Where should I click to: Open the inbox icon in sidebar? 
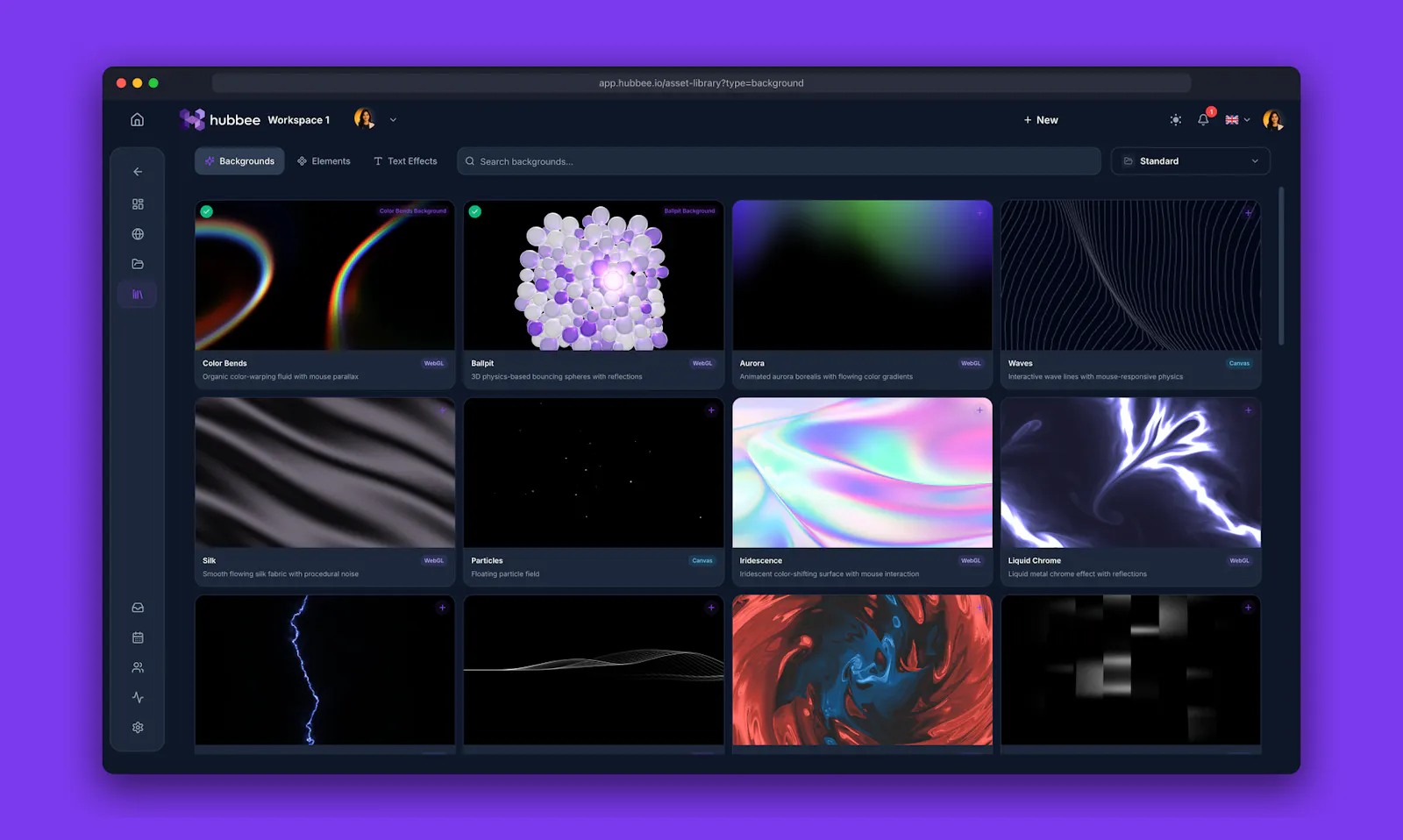point(138,608)
